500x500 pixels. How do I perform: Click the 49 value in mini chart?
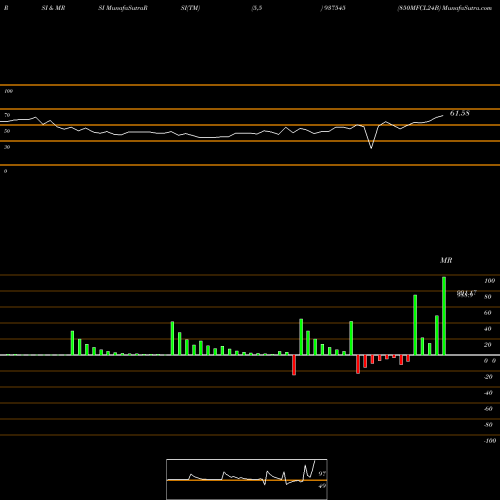(x=322, y=486)
